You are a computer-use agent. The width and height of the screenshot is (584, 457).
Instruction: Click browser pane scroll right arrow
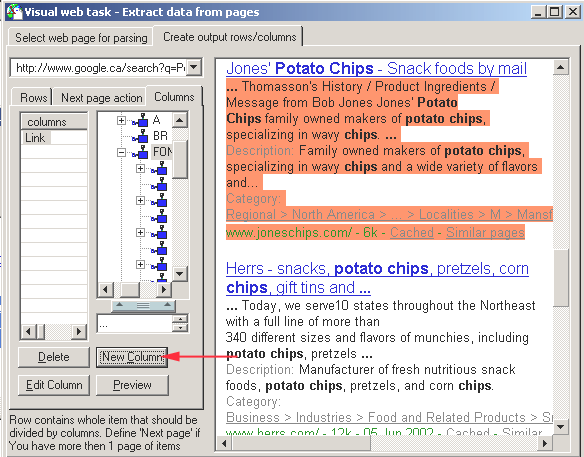point(545,443)
